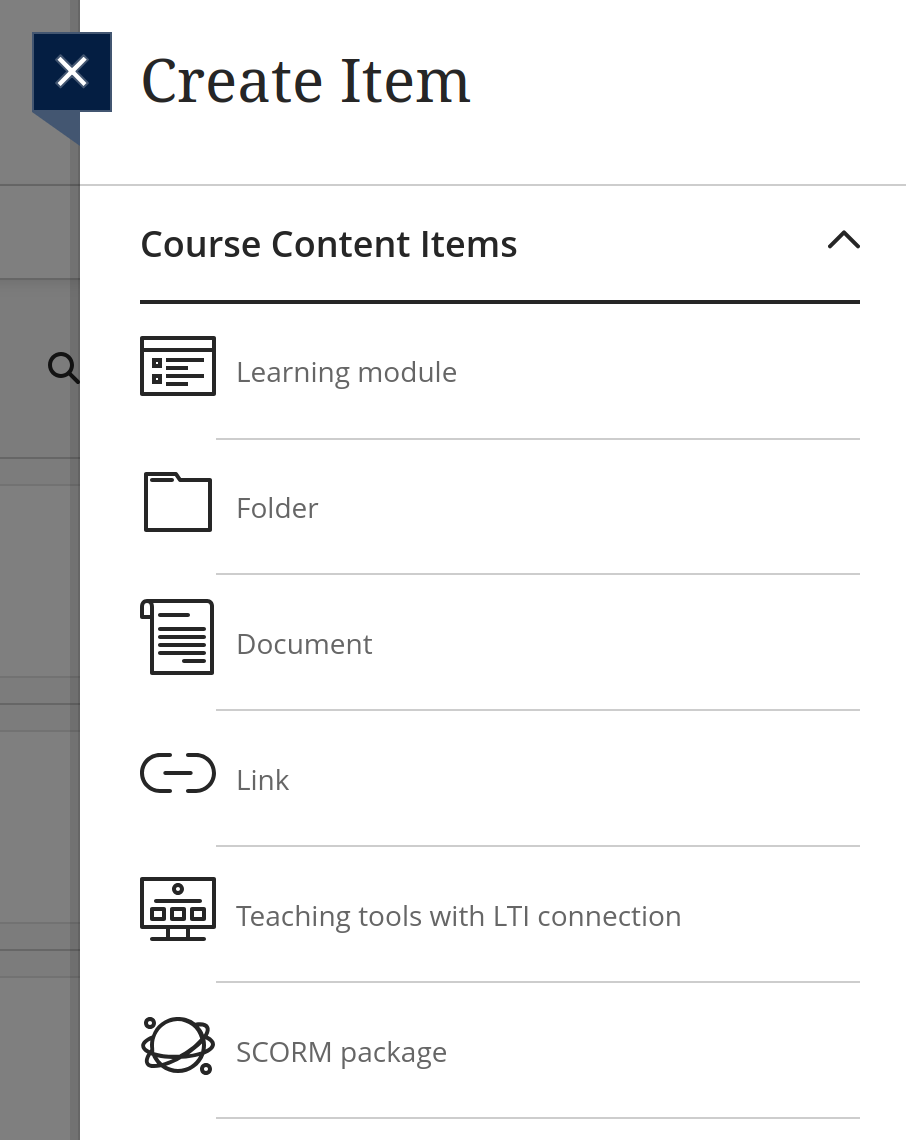
Task: Select the Document icon
Action: (177, 637)
